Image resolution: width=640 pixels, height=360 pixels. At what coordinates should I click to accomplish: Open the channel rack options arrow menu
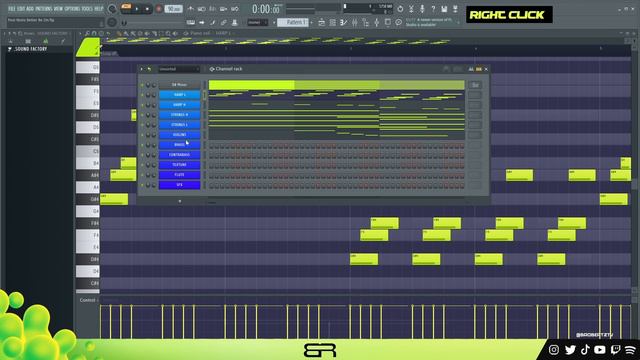coord(142,69)
